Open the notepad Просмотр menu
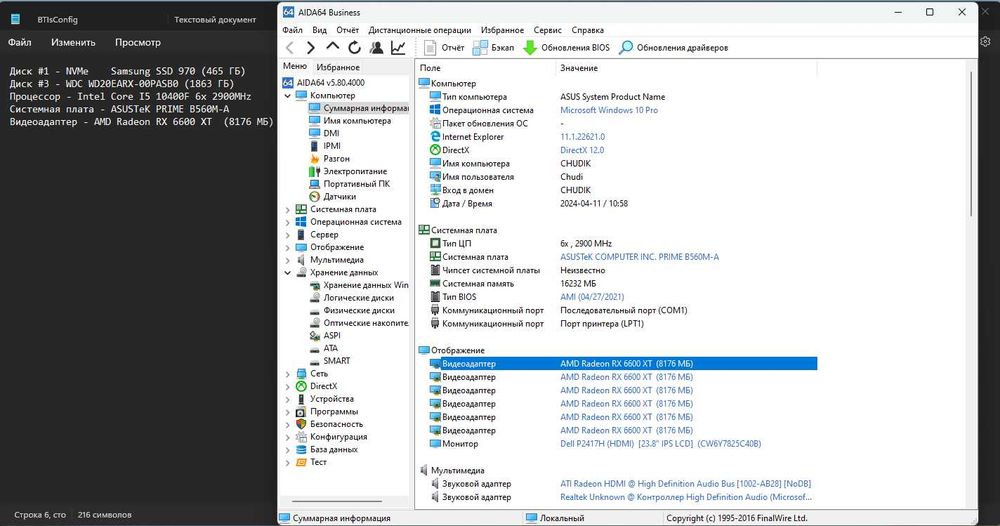This screenshot has width=1000, height=526. 138,43
